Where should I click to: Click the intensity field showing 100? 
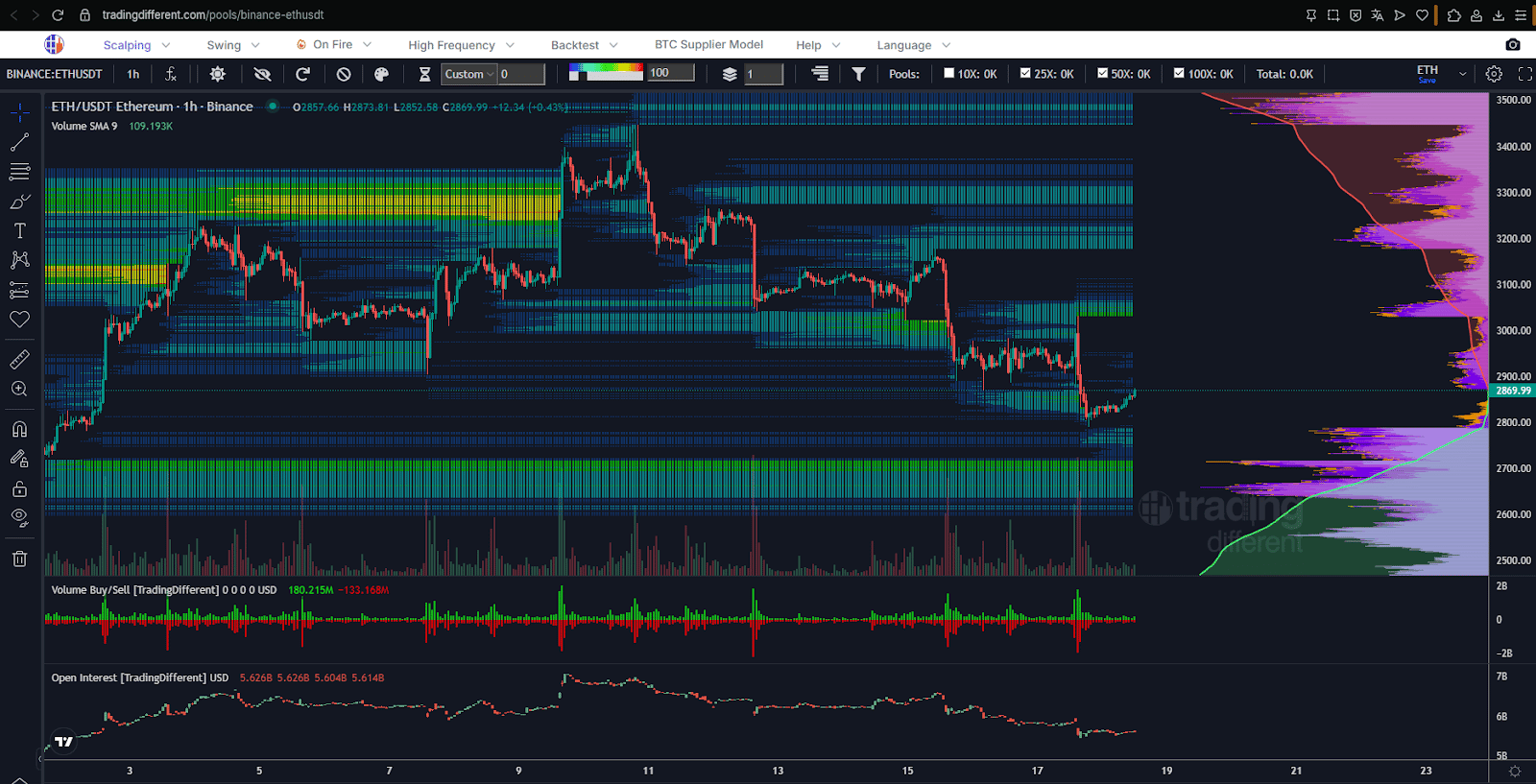coord(671,73)
